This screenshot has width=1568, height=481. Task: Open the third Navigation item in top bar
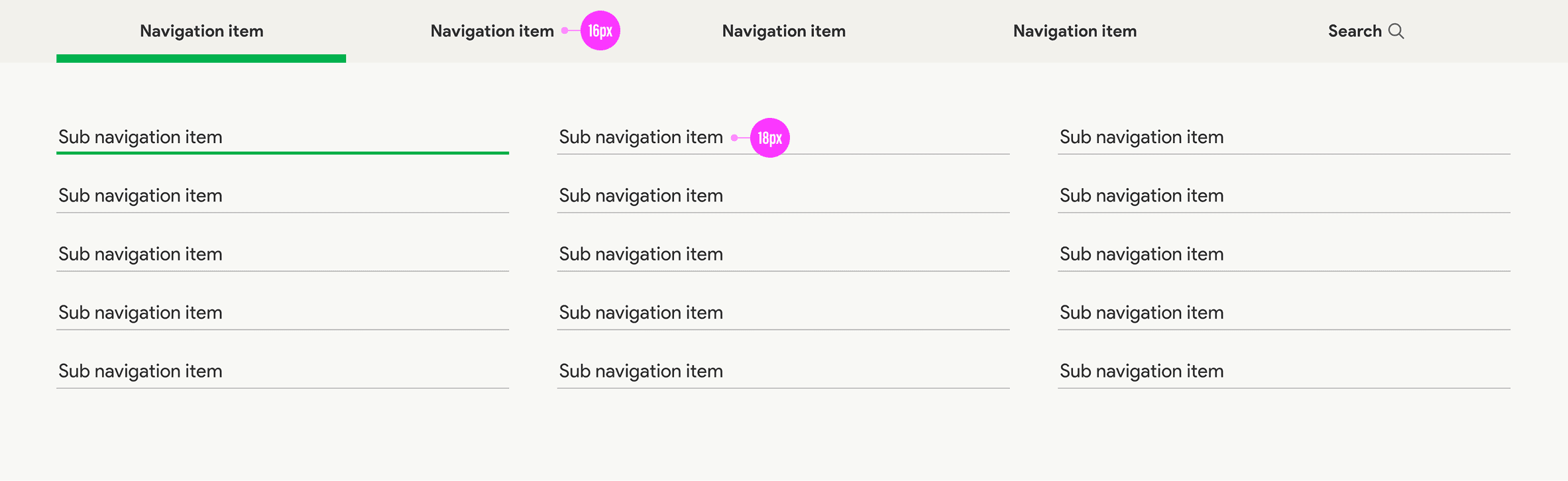pyautogui.click(x=783, y=31)
